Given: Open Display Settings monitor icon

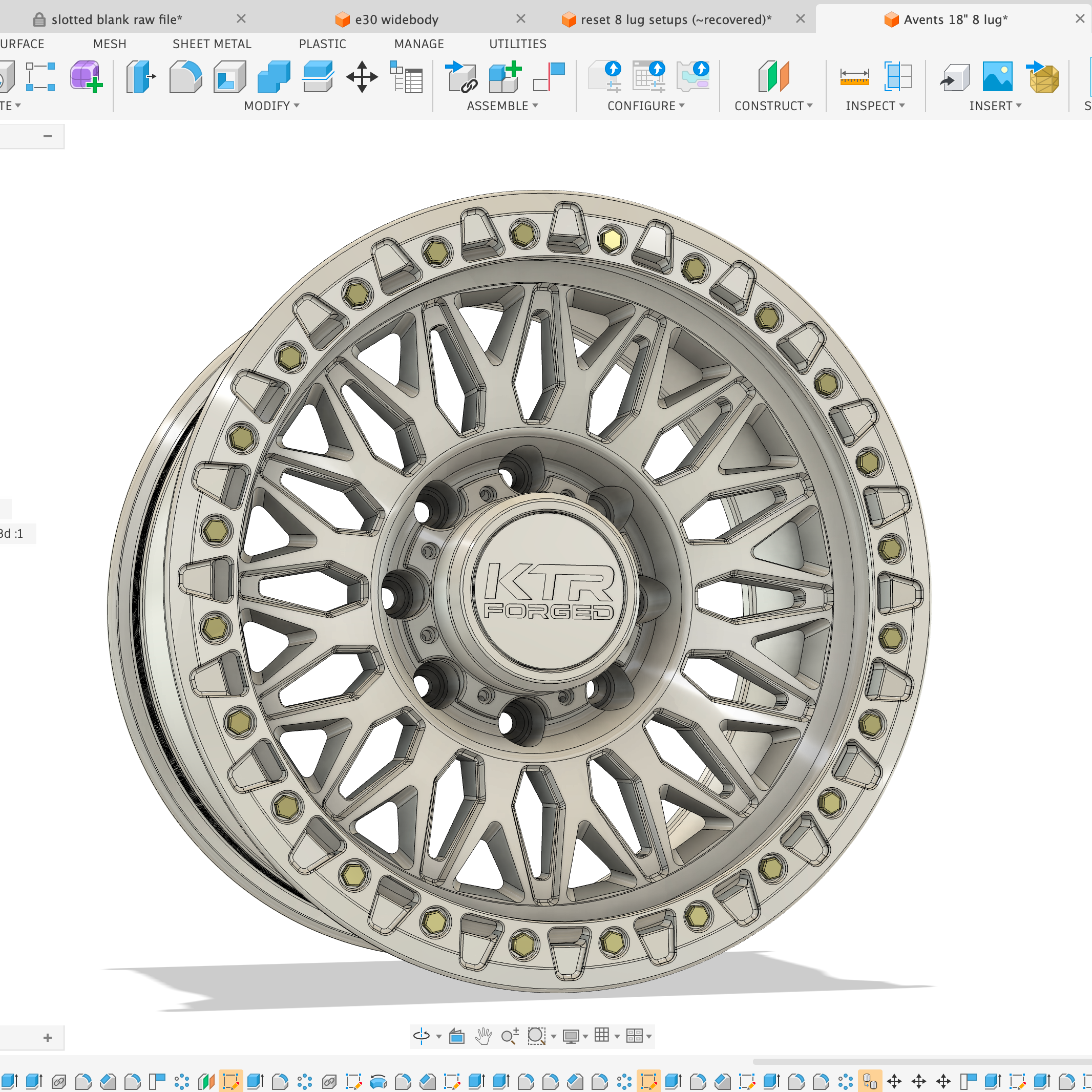Looking at the screenshot, I should (x=571, y=1036).
